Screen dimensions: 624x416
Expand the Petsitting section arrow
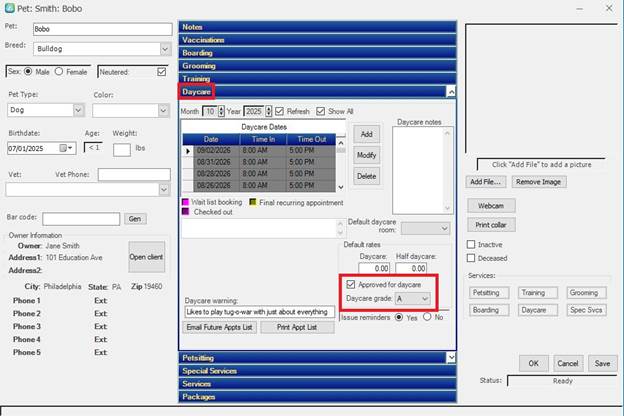point(451,357)
